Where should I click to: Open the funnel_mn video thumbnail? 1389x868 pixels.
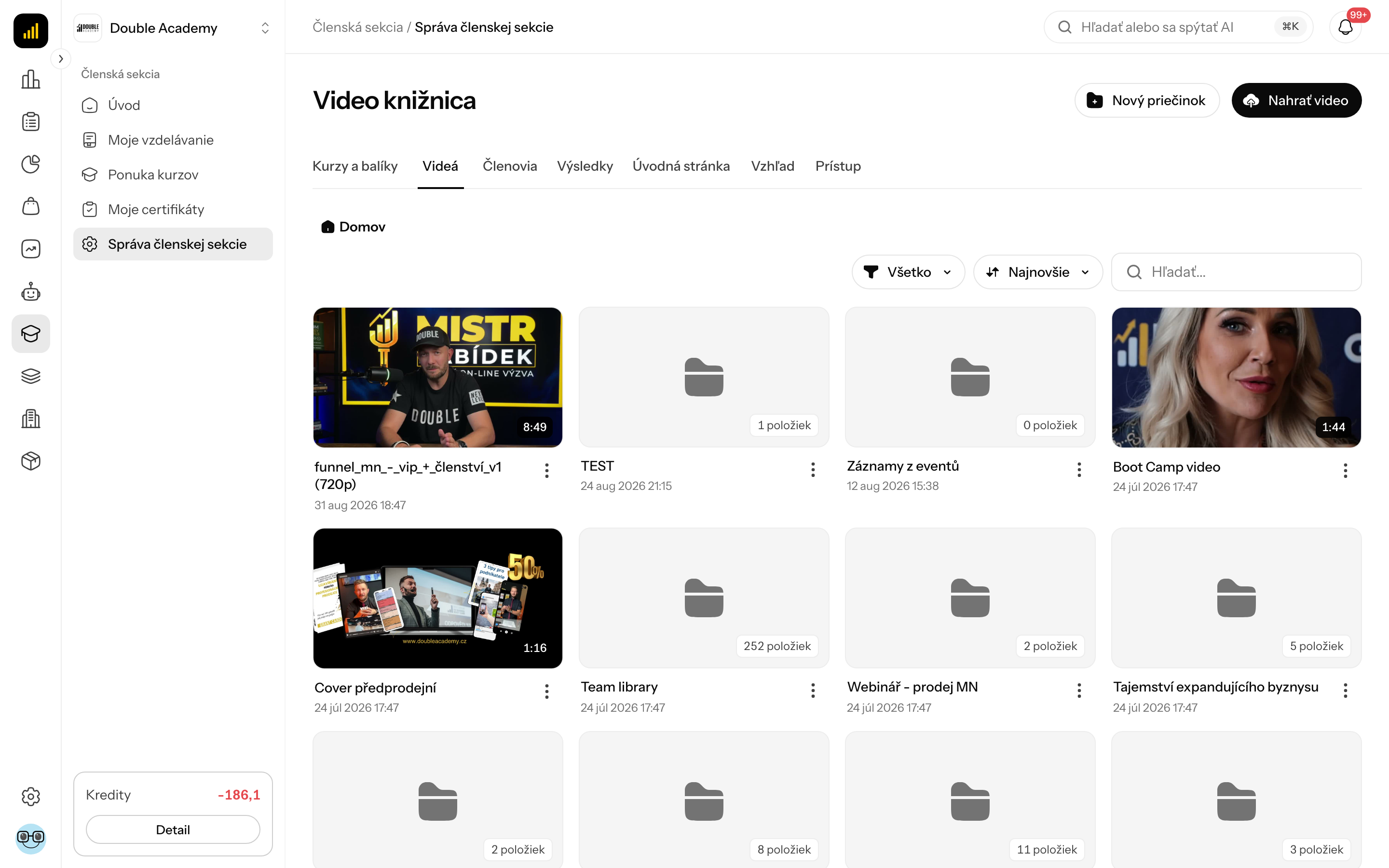point(437,377)
